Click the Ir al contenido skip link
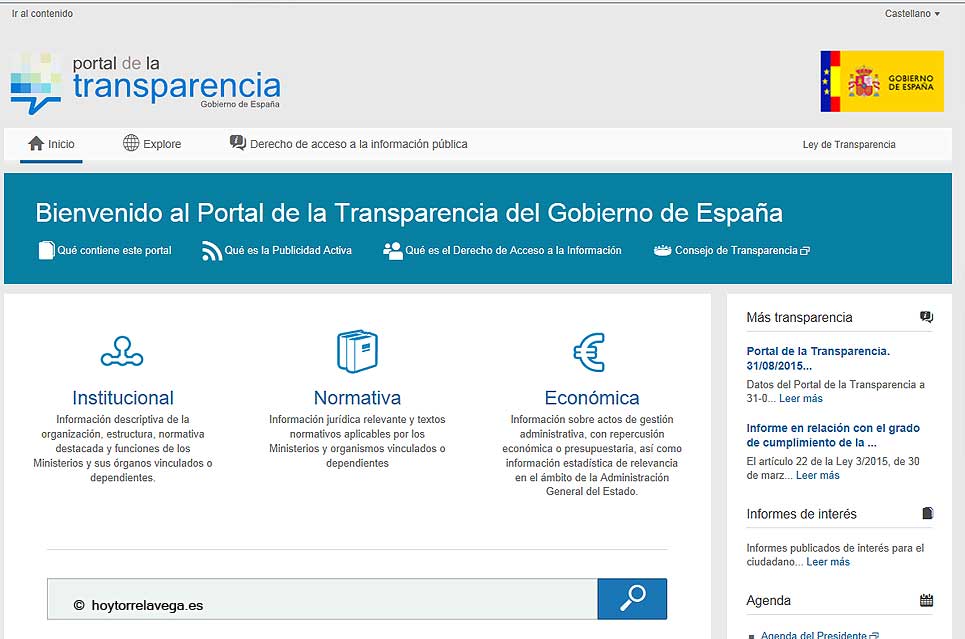This screenshot has height=639, width=965. tap(42, 13)
